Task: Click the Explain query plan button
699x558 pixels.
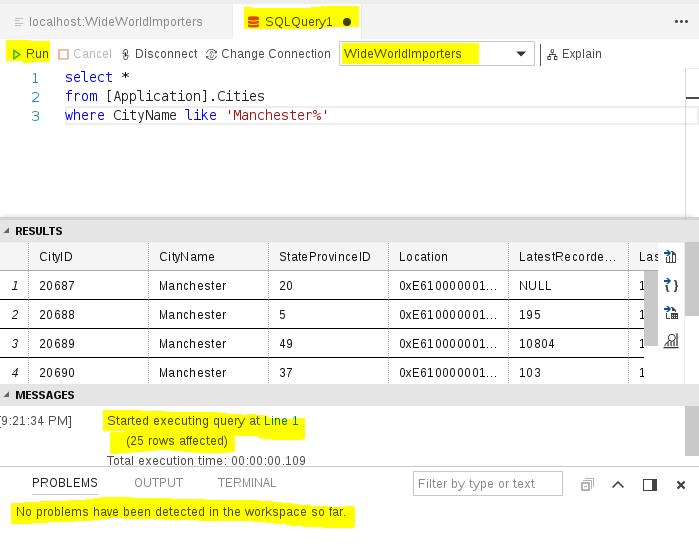Action: click(574, 54)
